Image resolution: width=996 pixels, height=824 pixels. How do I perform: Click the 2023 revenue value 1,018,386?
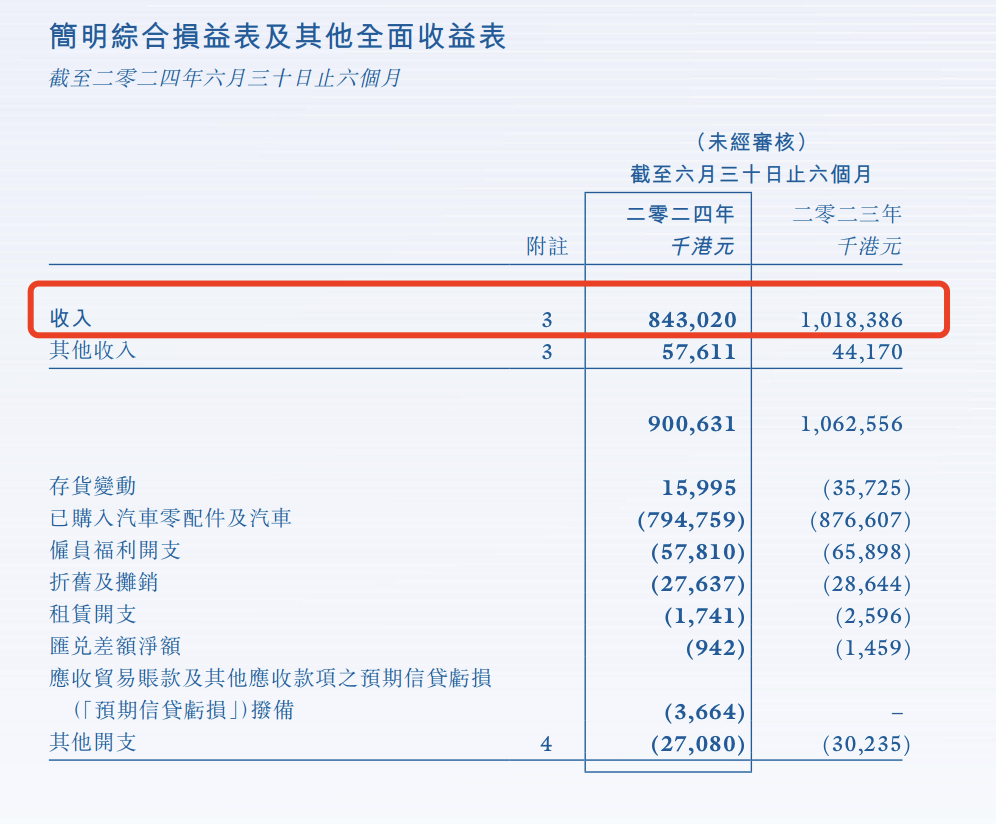[x=851, y=320]
